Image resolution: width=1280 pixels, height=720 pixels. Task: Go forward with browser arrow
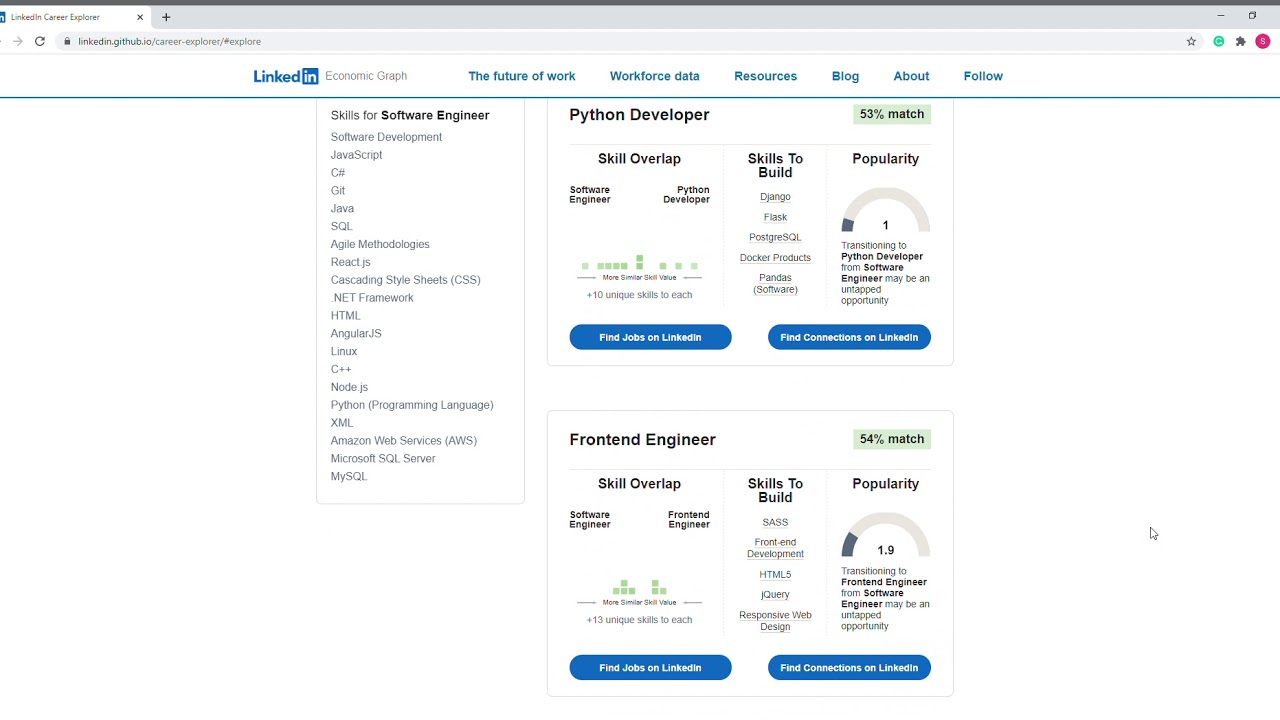click(17, 41)
